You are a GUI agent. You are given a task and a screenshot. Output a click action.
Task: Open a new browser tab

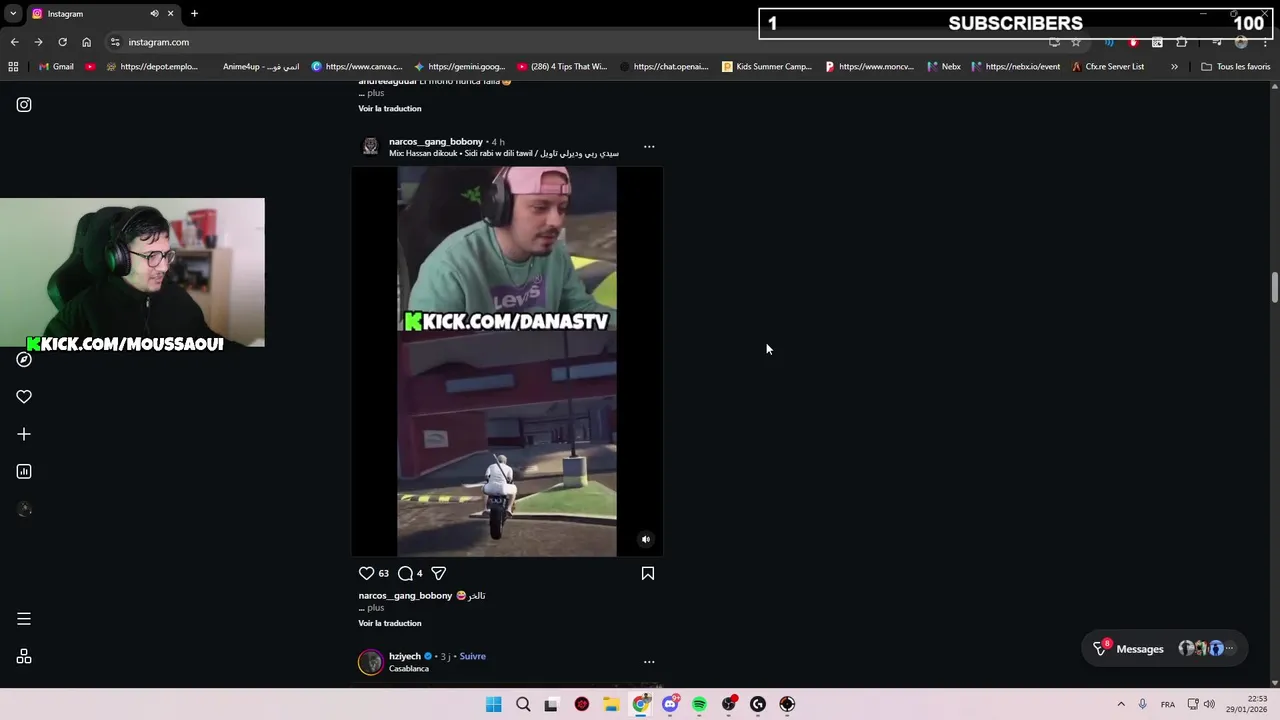pos(194,14)
